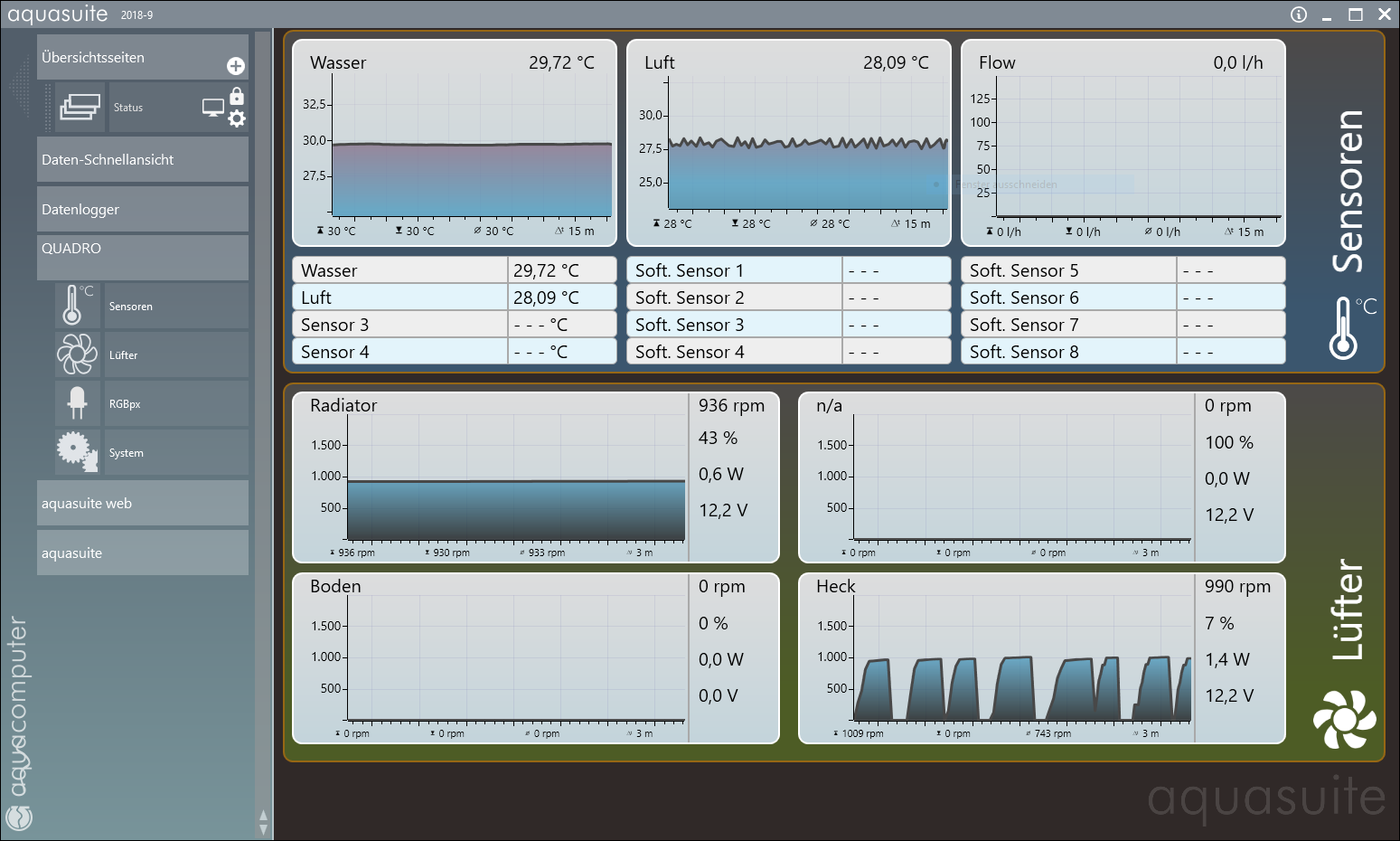Open RGBpx via the LED sidebar icon
The image size is (1400, 841).
tap(77, 402)
